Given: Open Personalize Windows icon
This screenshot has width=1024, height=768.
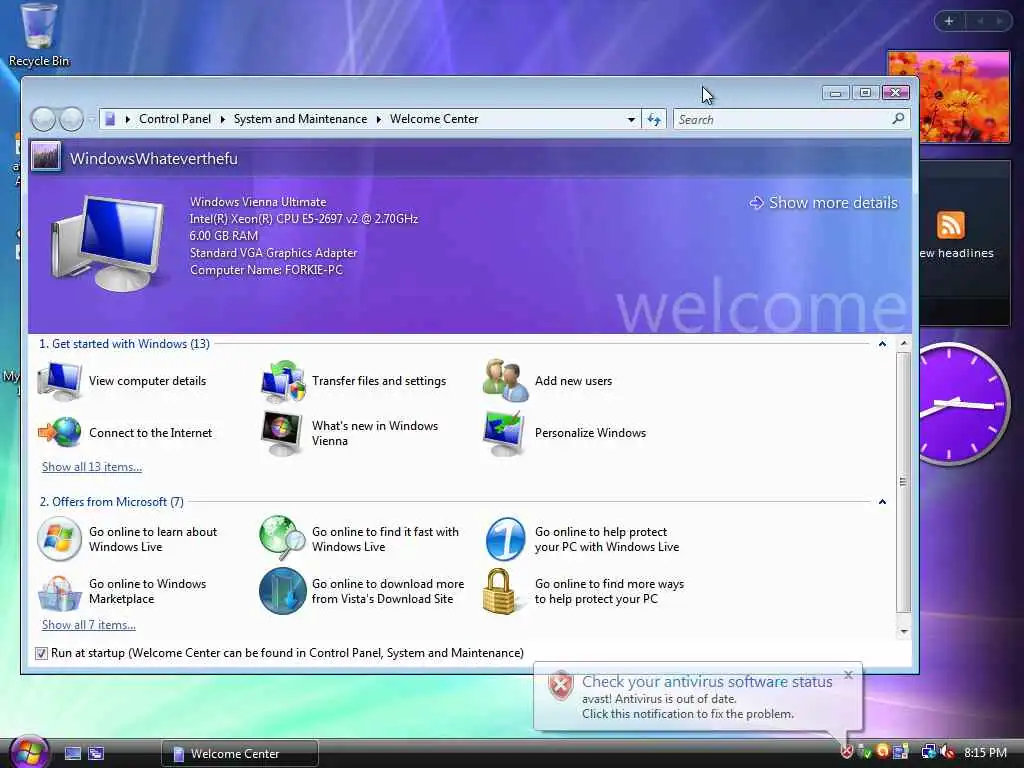Looking at the screenshot, I should [x=504, y=433].
